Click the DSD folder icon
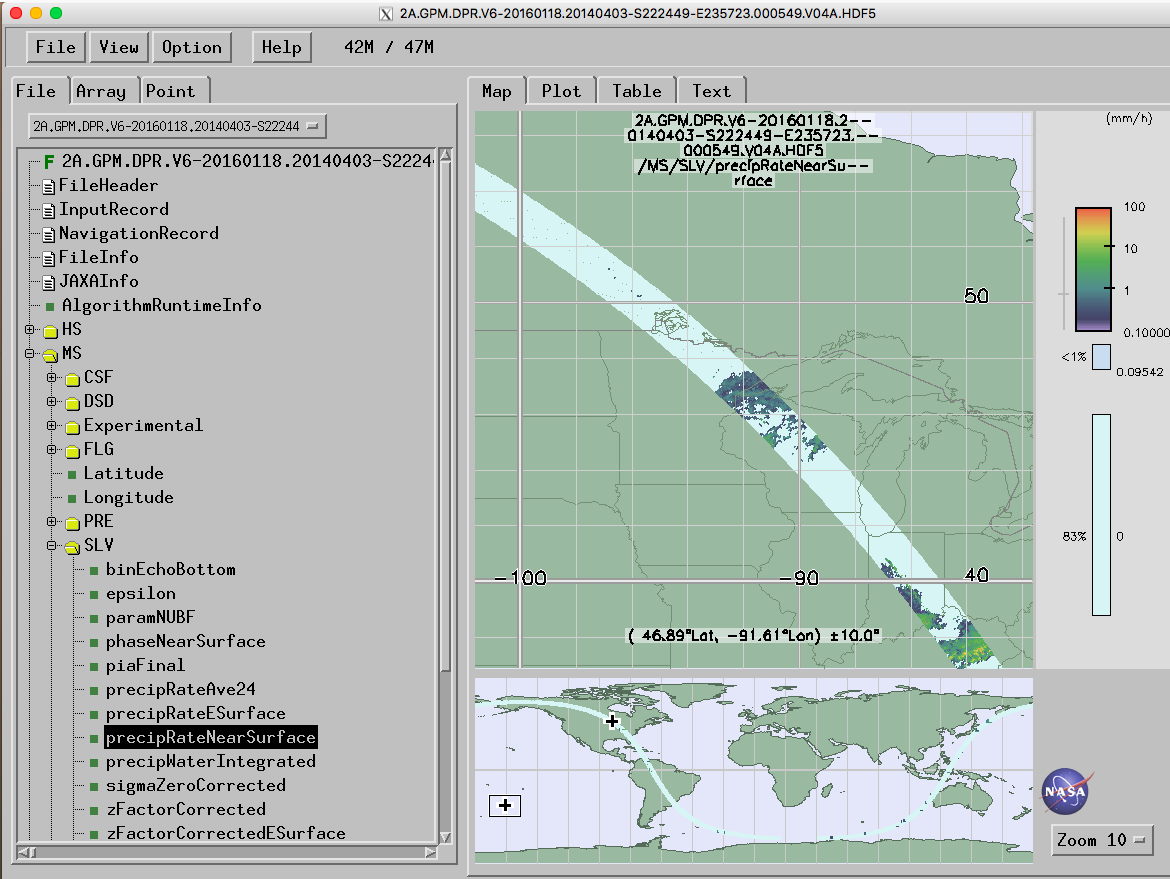Image resolution: width=1170 pixels, height=879 pixels. (x=72, y=402)
